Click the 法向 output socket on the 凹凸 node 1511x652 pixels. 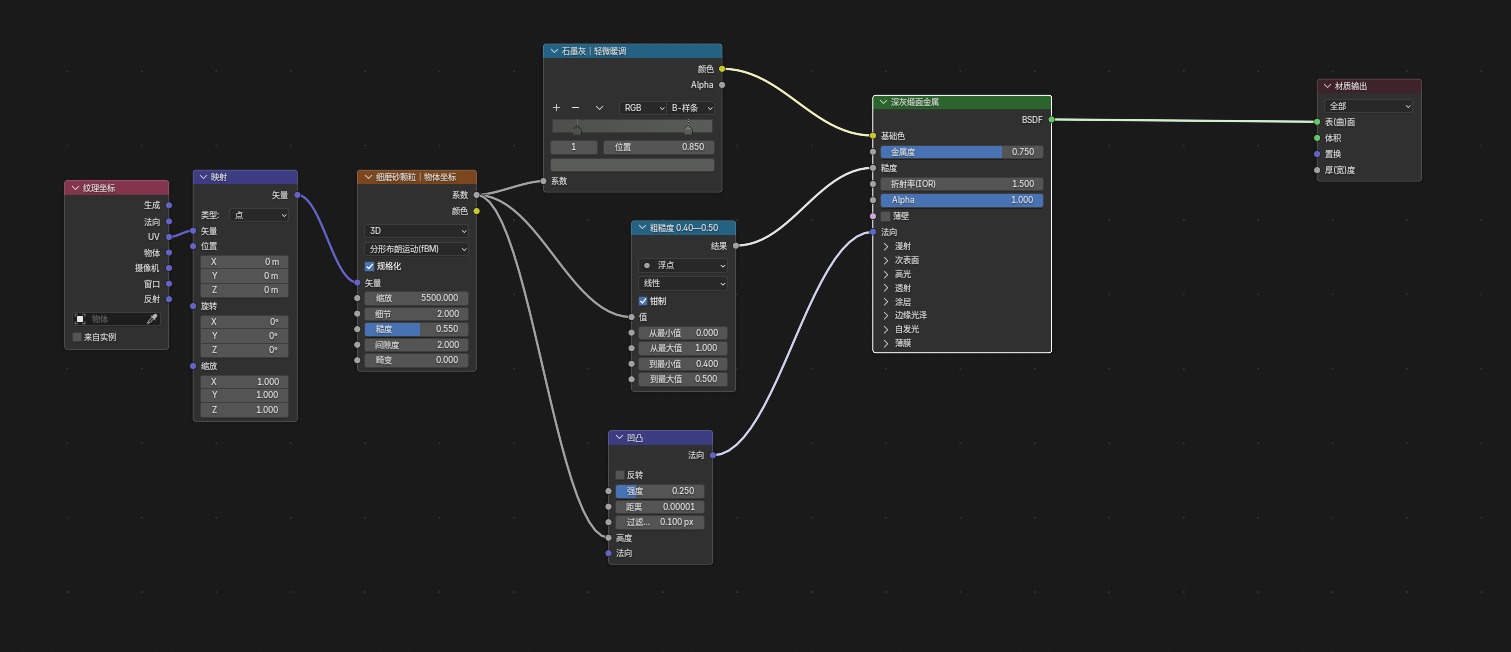point(713,455)
